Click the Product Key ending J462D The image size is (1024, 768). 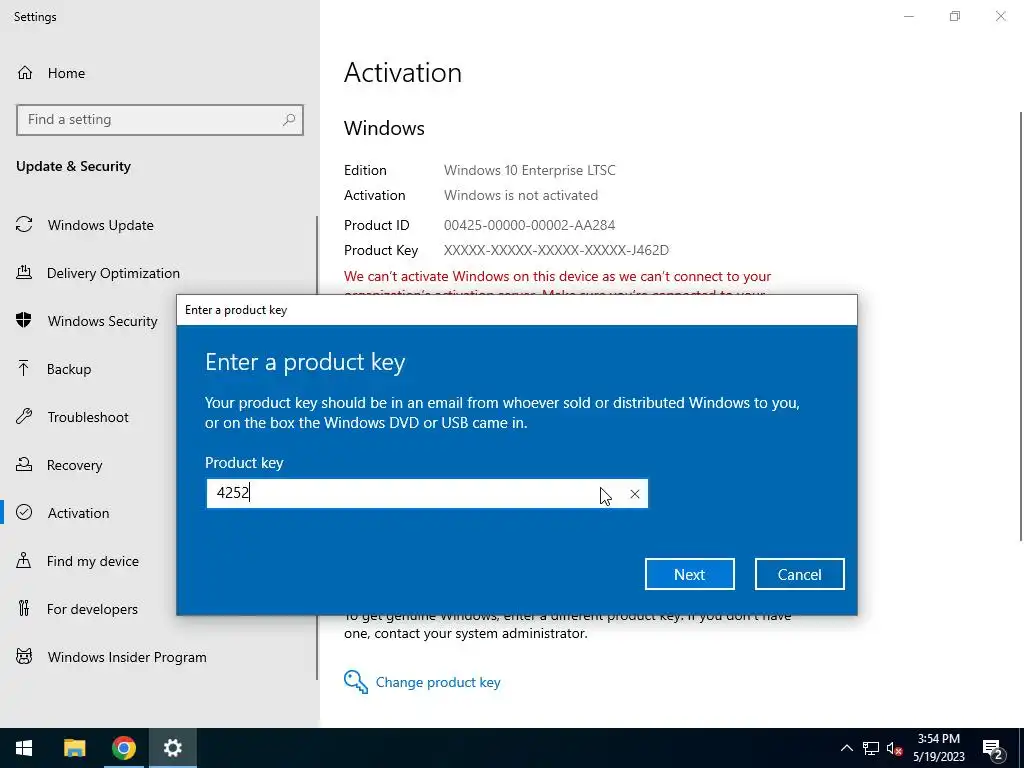556,250
